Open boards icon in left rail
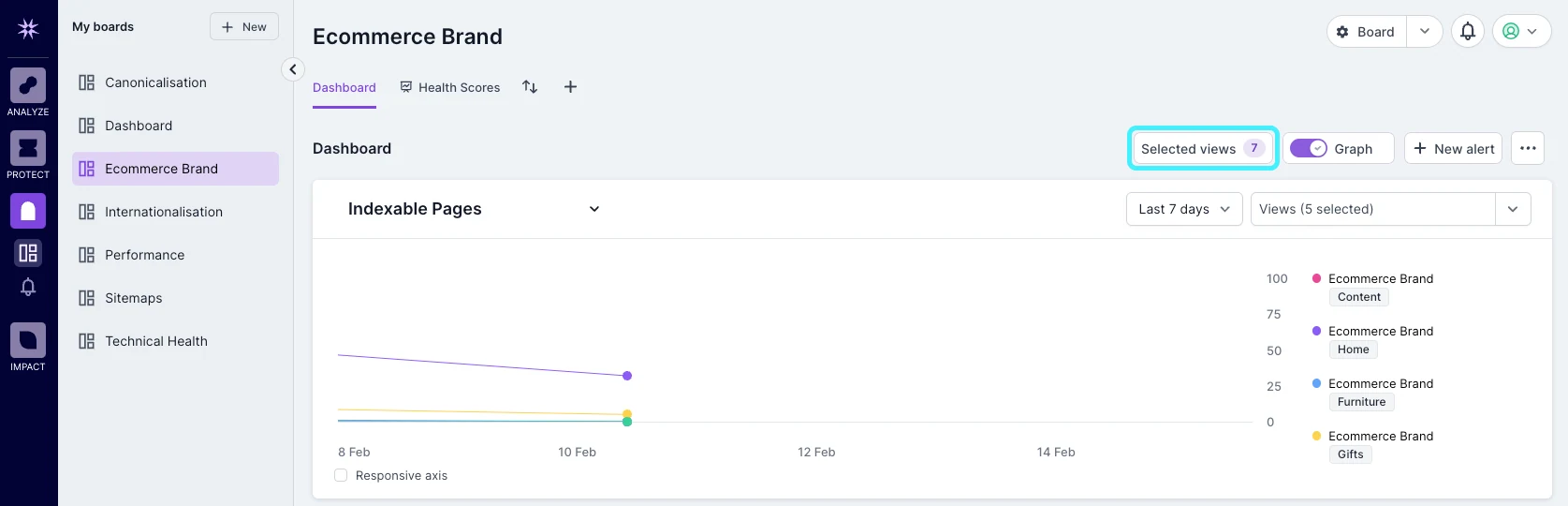The image size is (1568, 506). pyautogui.click(x=28, y=252)
